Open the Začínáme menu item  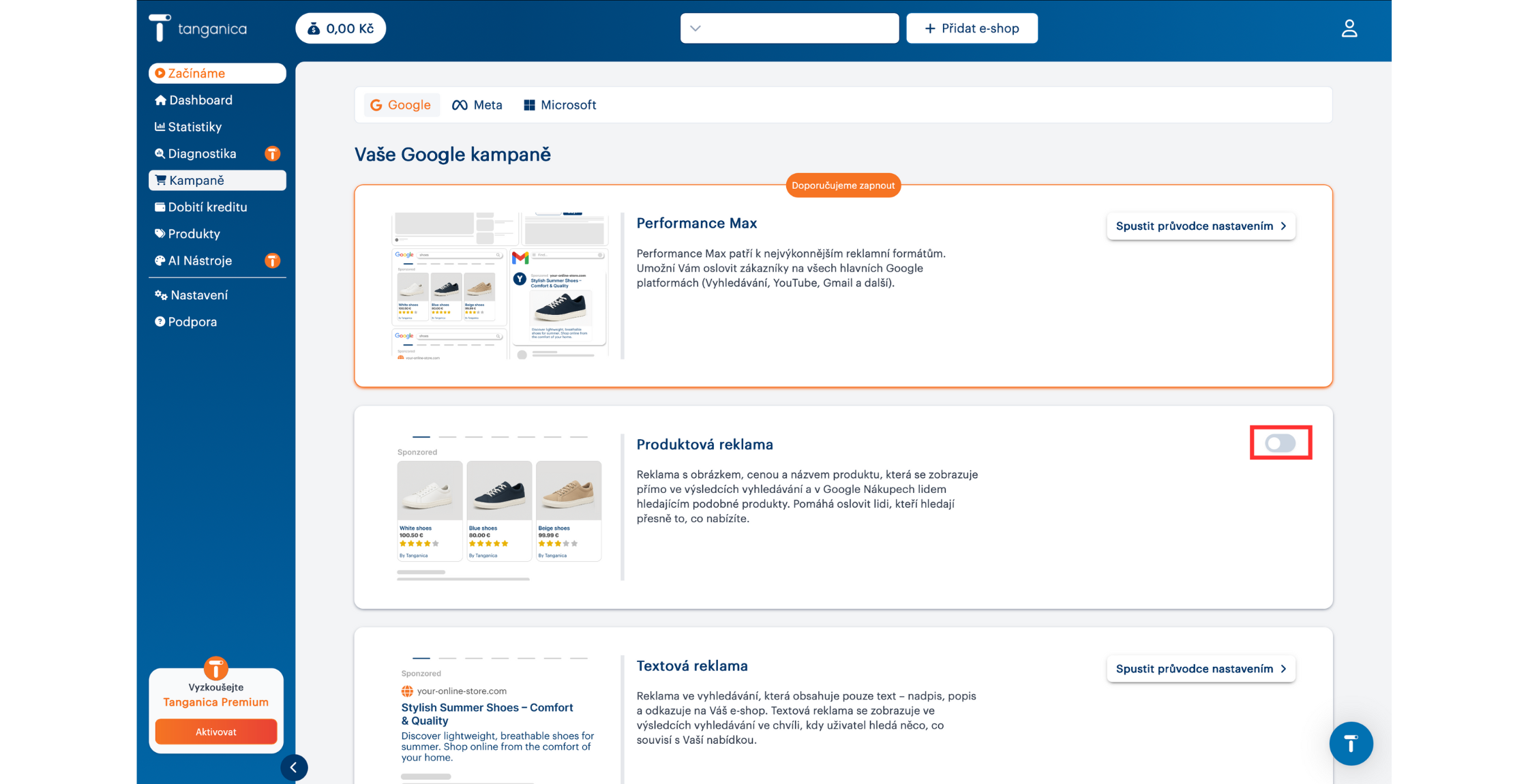(x=217, y=73)
